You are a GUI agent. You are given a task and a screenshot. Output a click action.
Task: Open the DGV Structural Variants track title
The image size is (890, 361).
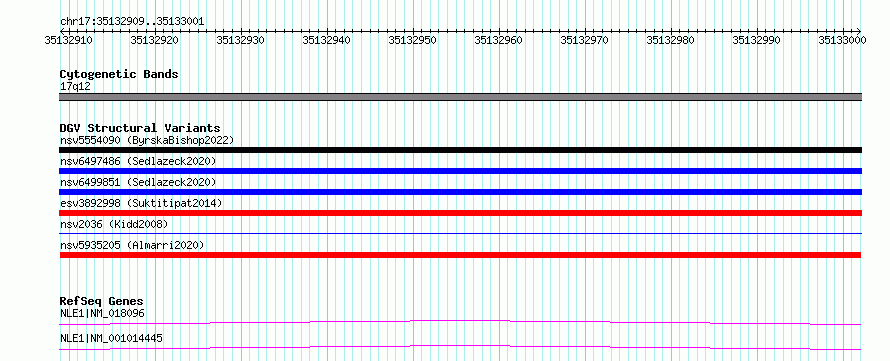(x=140, y=128)
